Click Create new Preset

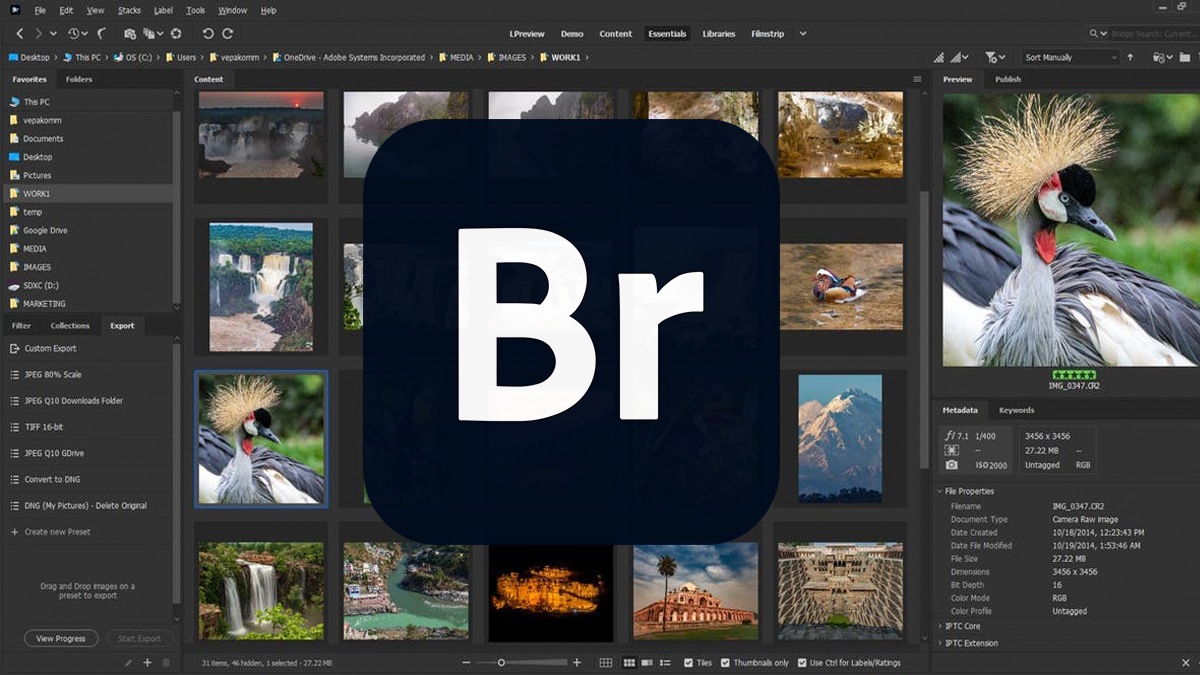tap(57, 532)
